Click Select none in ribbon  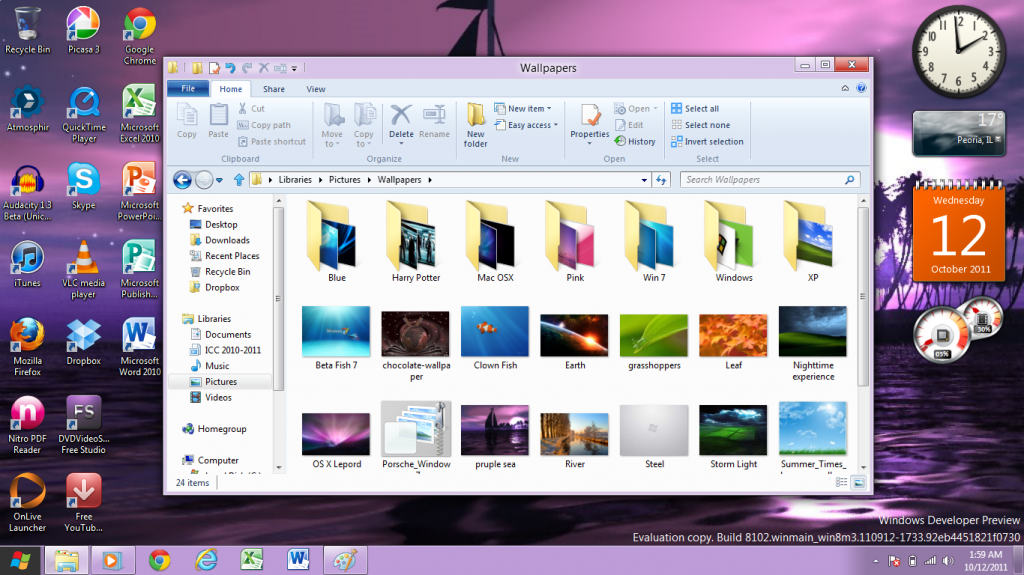pyautogui.click(x=701, y=125)
